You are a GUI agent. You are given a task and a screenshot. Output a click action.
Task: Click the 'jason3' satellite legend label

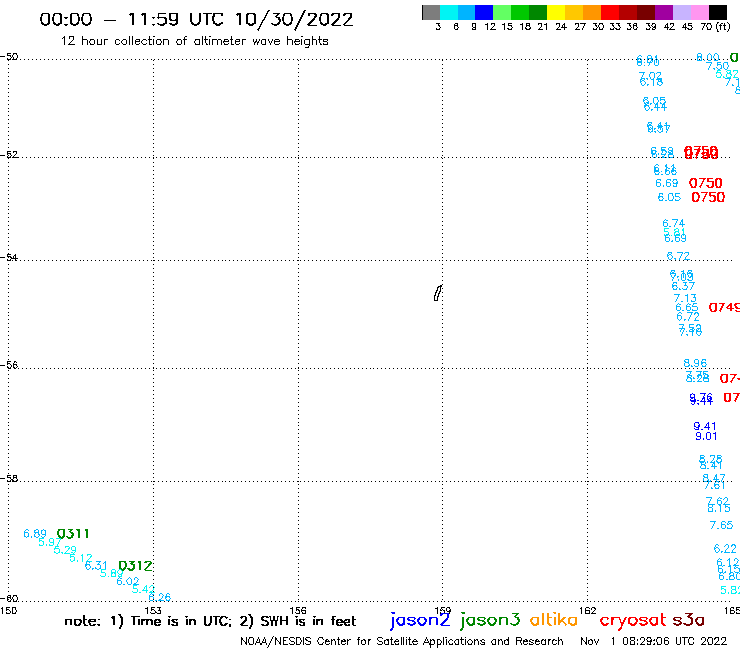point(490,620)
